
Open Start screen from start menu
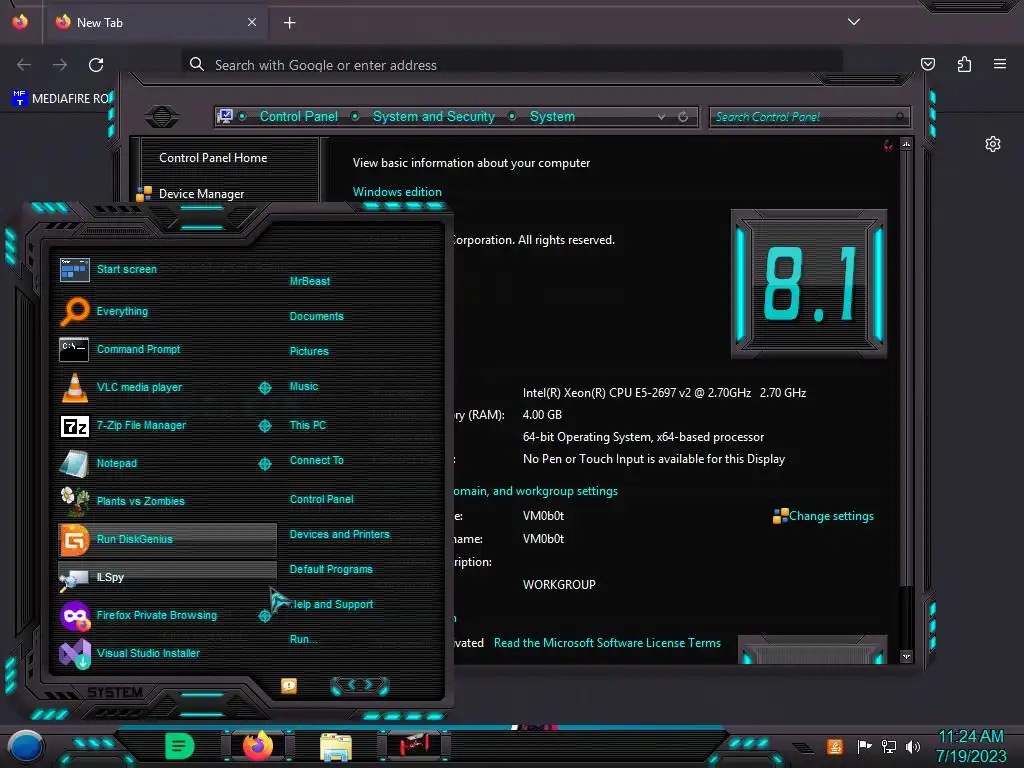[x=167, y=269]
